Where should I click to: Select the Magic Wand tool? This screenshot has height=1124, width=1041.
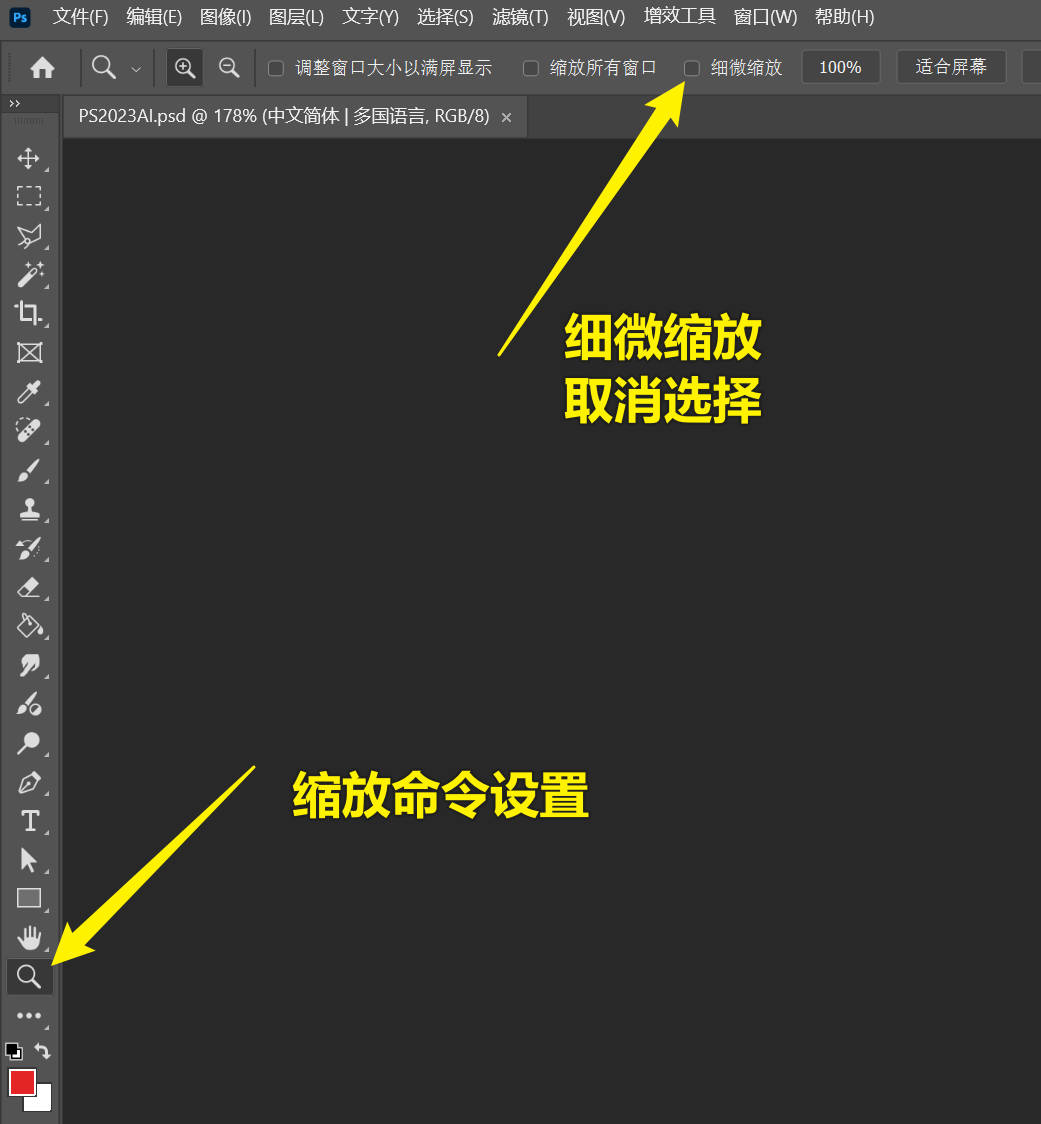point(29,275)
